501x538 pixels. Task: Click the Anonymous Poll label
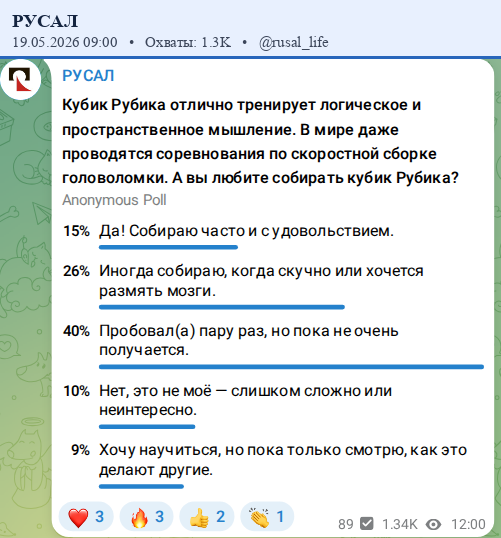114,200
